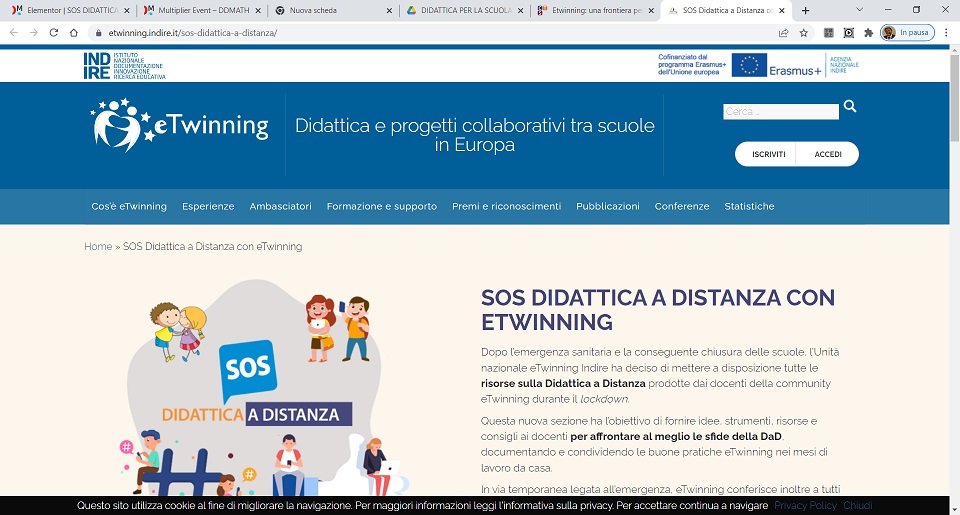The height and width of the screenshot is (515, 960).
Task: Open the tab search dropdown arrow
Action: pos(860,10)
